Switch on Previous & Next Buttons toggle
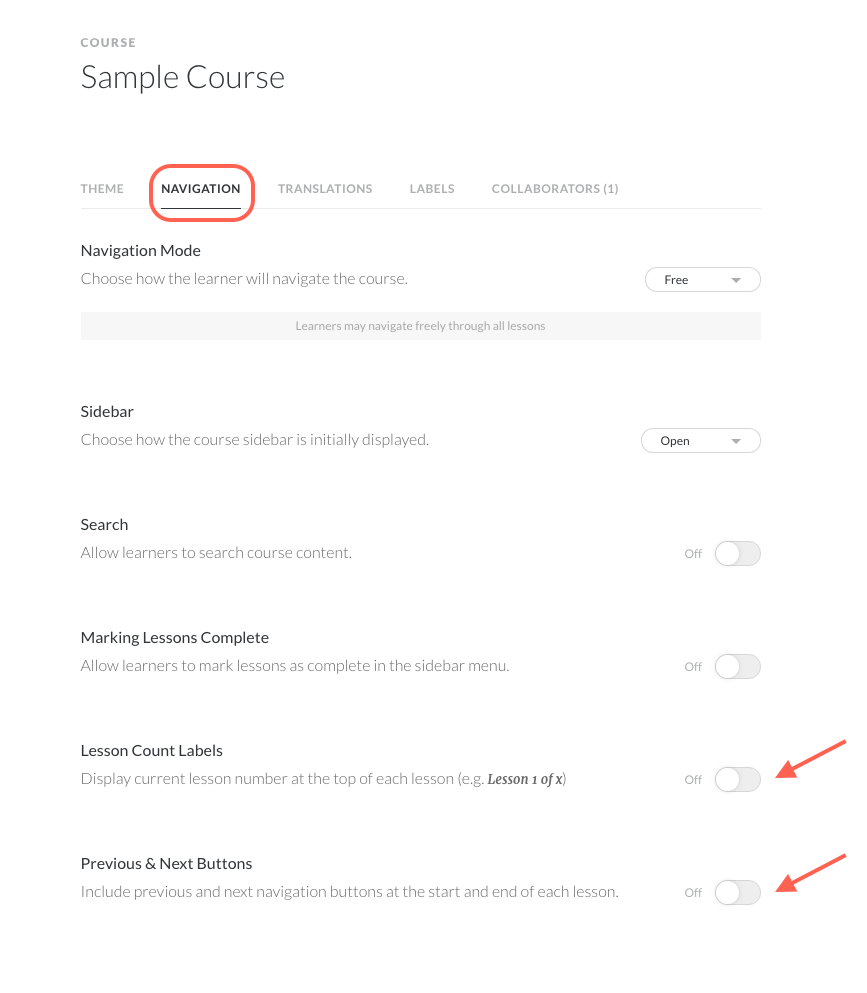 pos(737,893)
